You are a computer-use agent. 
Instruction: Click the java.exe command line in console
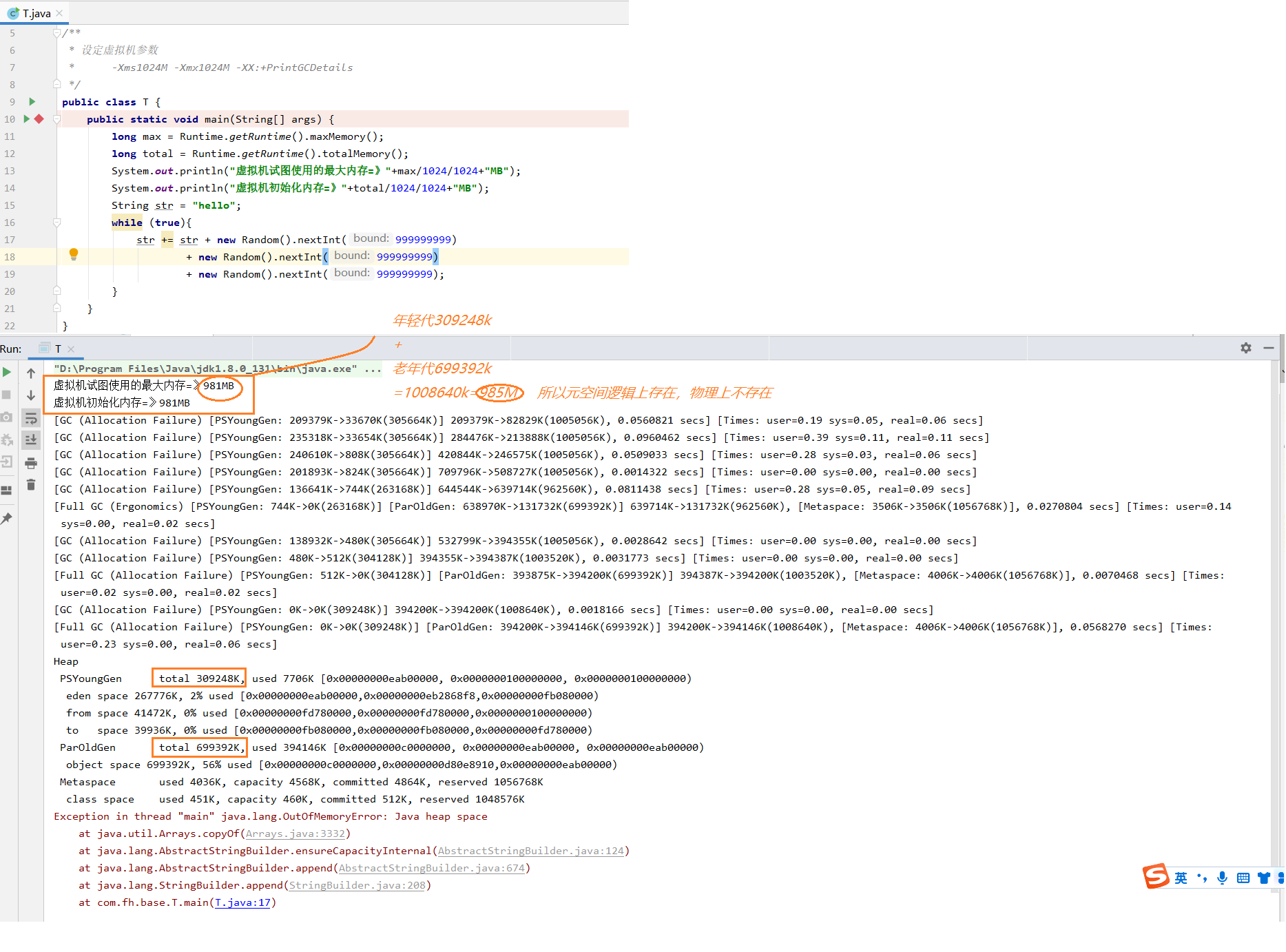tap(217, 369)
